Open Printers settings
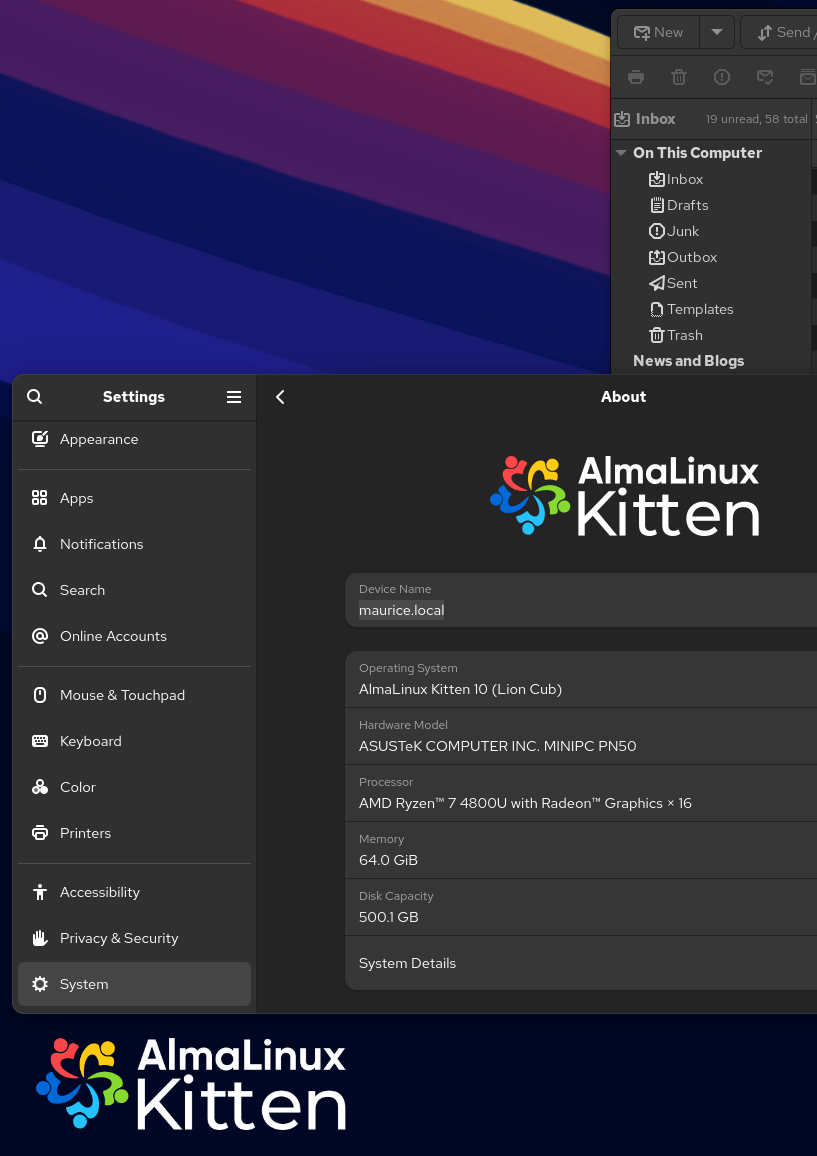817x1156 pixels. point(134,833)
